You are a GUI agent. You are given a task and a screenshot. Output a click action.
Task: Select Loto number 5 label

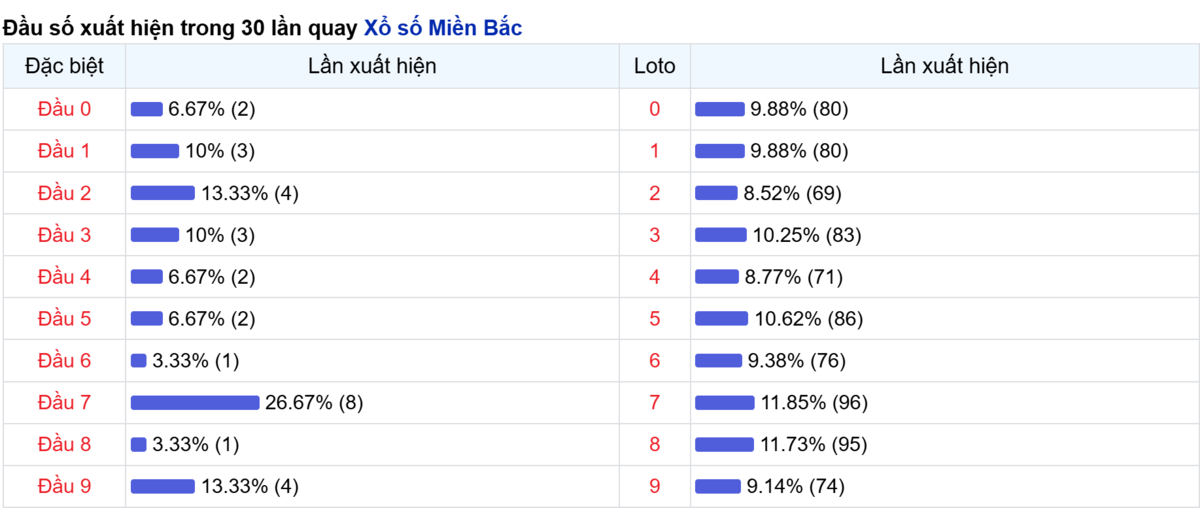pyautogui.click(x=655, y=319)
